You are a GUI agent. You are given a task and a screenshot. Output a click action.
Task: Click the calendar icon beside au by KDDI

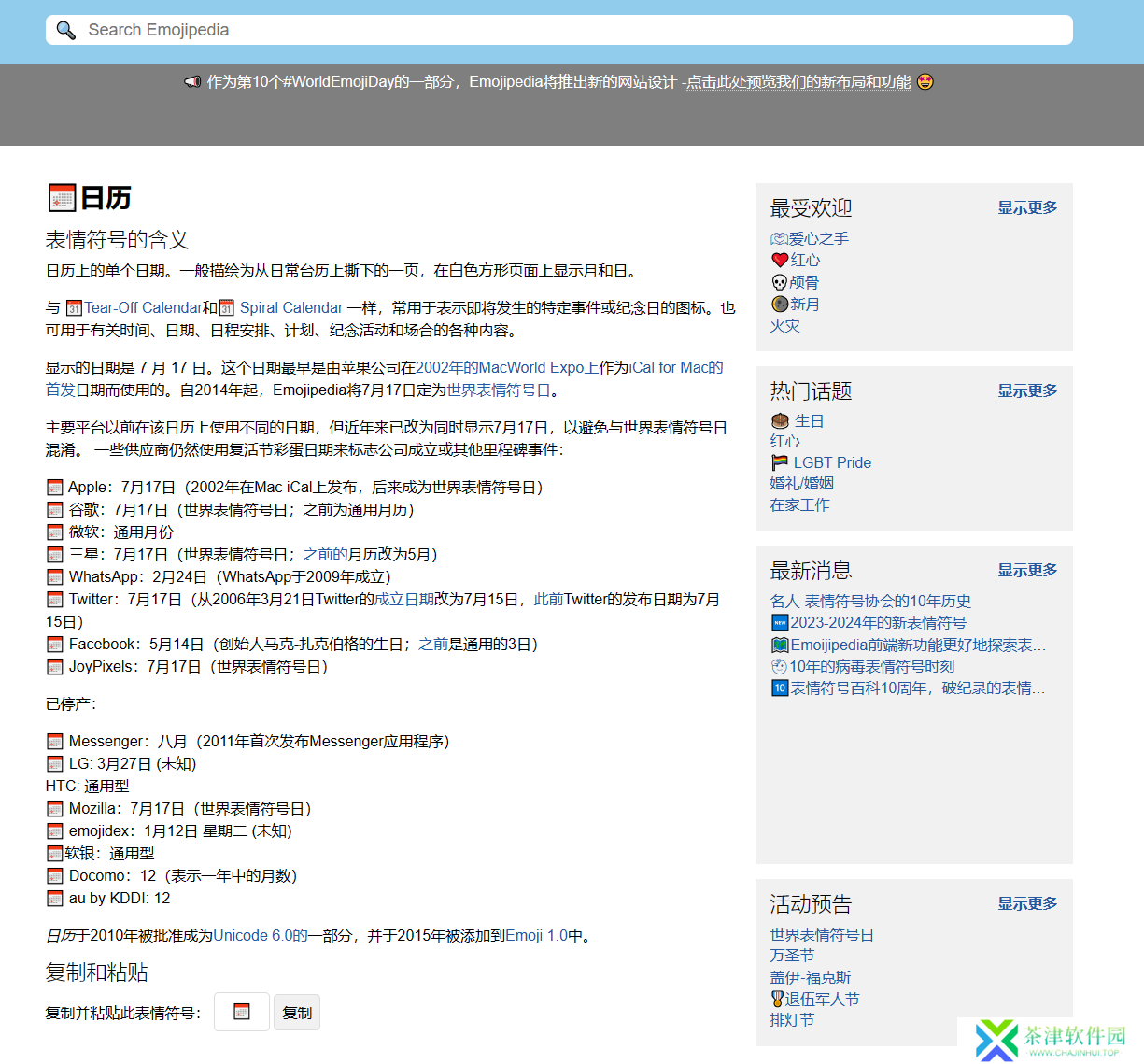click(55, 899)
